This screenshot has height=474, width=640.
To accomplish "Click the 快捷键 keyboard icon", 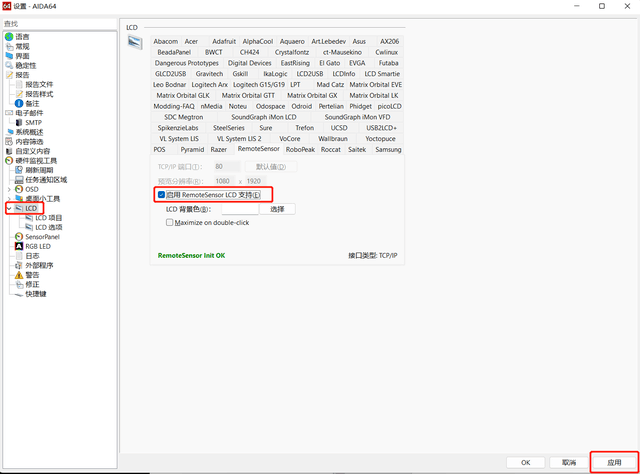I will pos(19,294).
